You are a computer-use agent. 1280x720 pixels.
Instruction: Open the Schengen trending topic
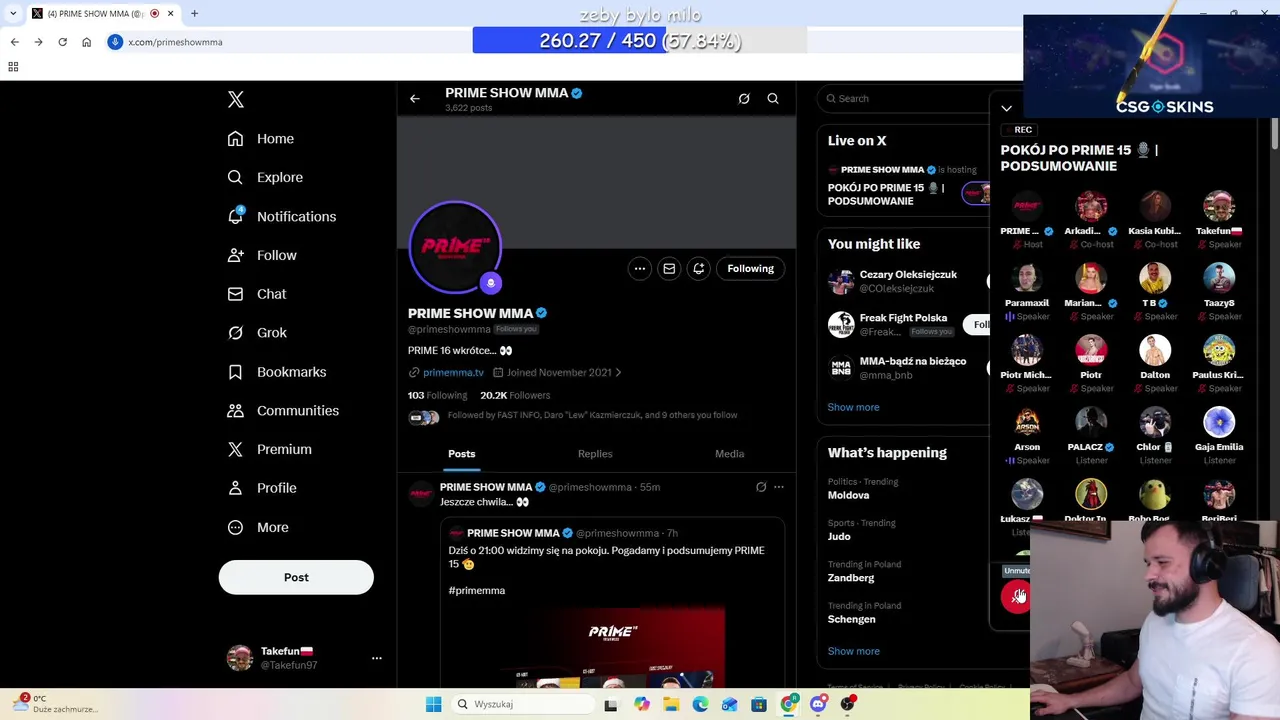coord(851,619)
